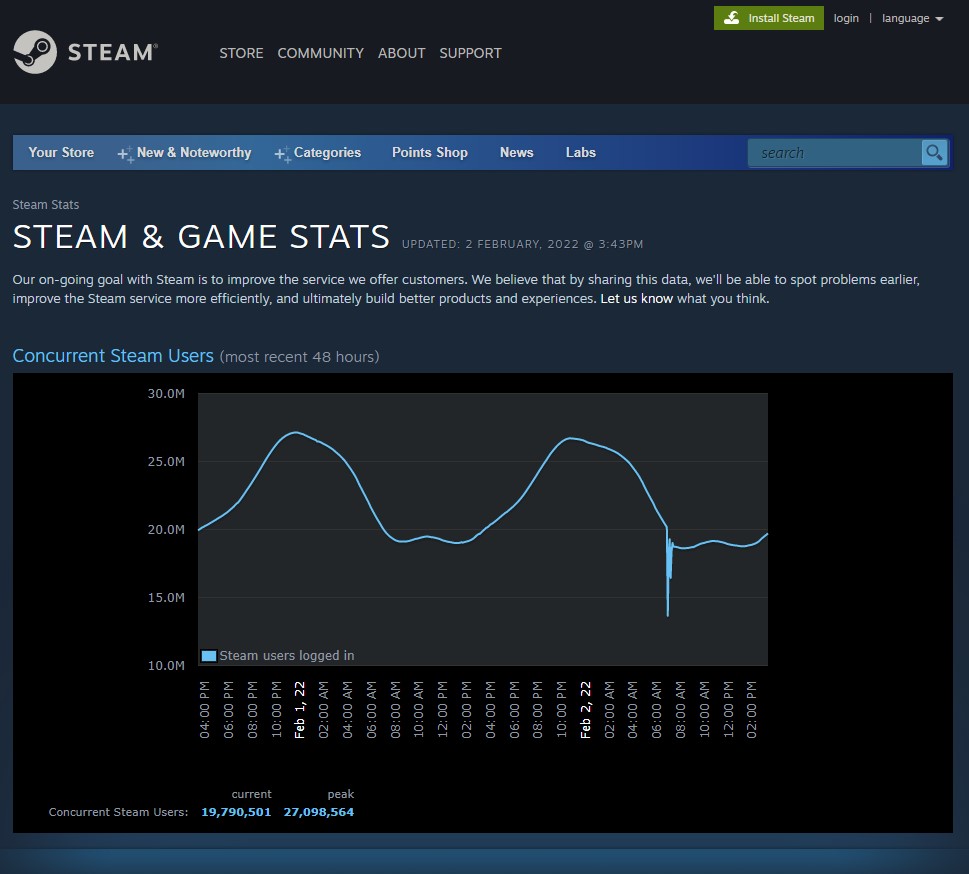Click the plus icon beside New & Noteworthy
969x874 pixels.
coord(125,154)
